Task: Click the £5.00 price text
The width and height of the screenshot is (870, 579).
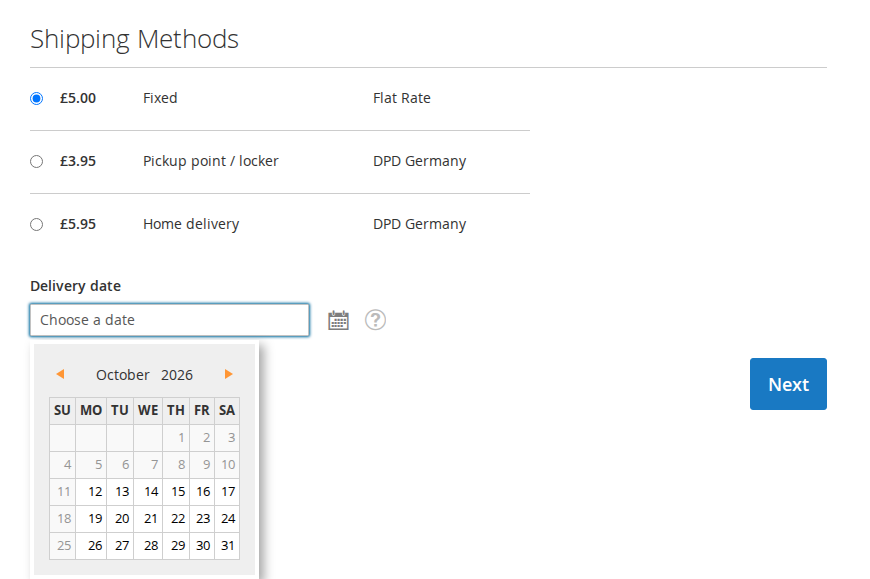Action: (x=78, y=98)
